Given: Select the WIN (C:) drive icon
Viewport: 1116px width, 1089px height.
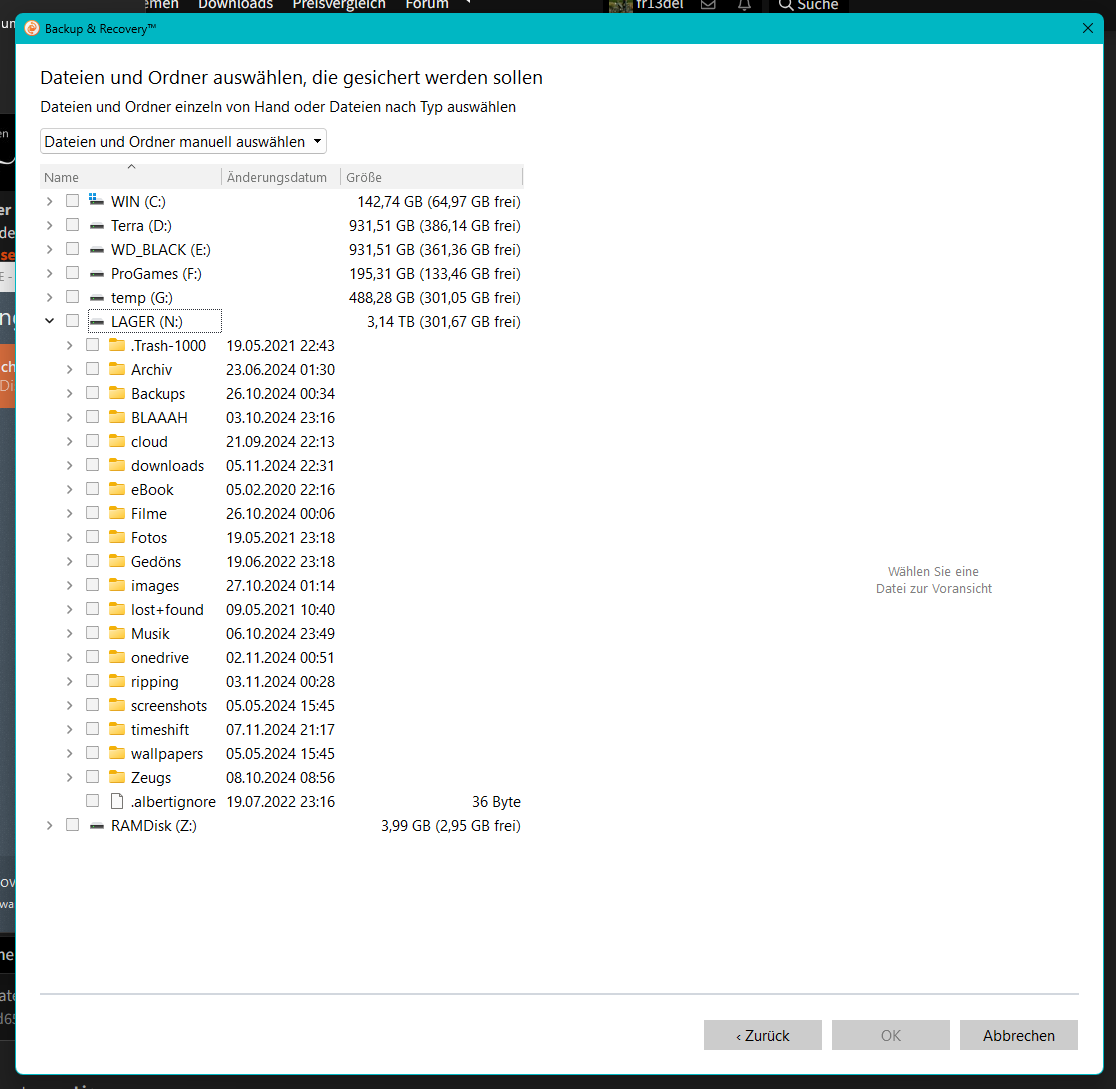Looking at the screenshot, I should tap(97, 201).
